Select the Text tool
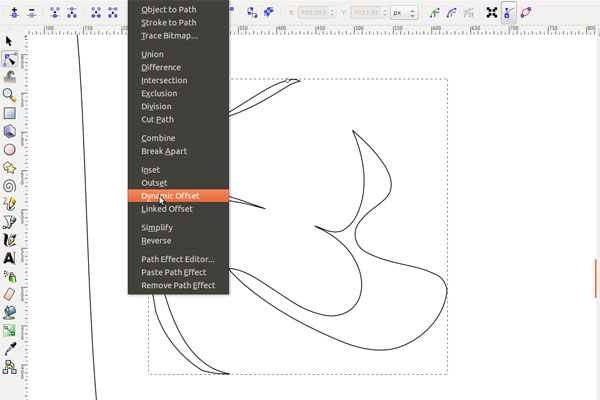The image size is (600, 400). (x=10, y=258)
